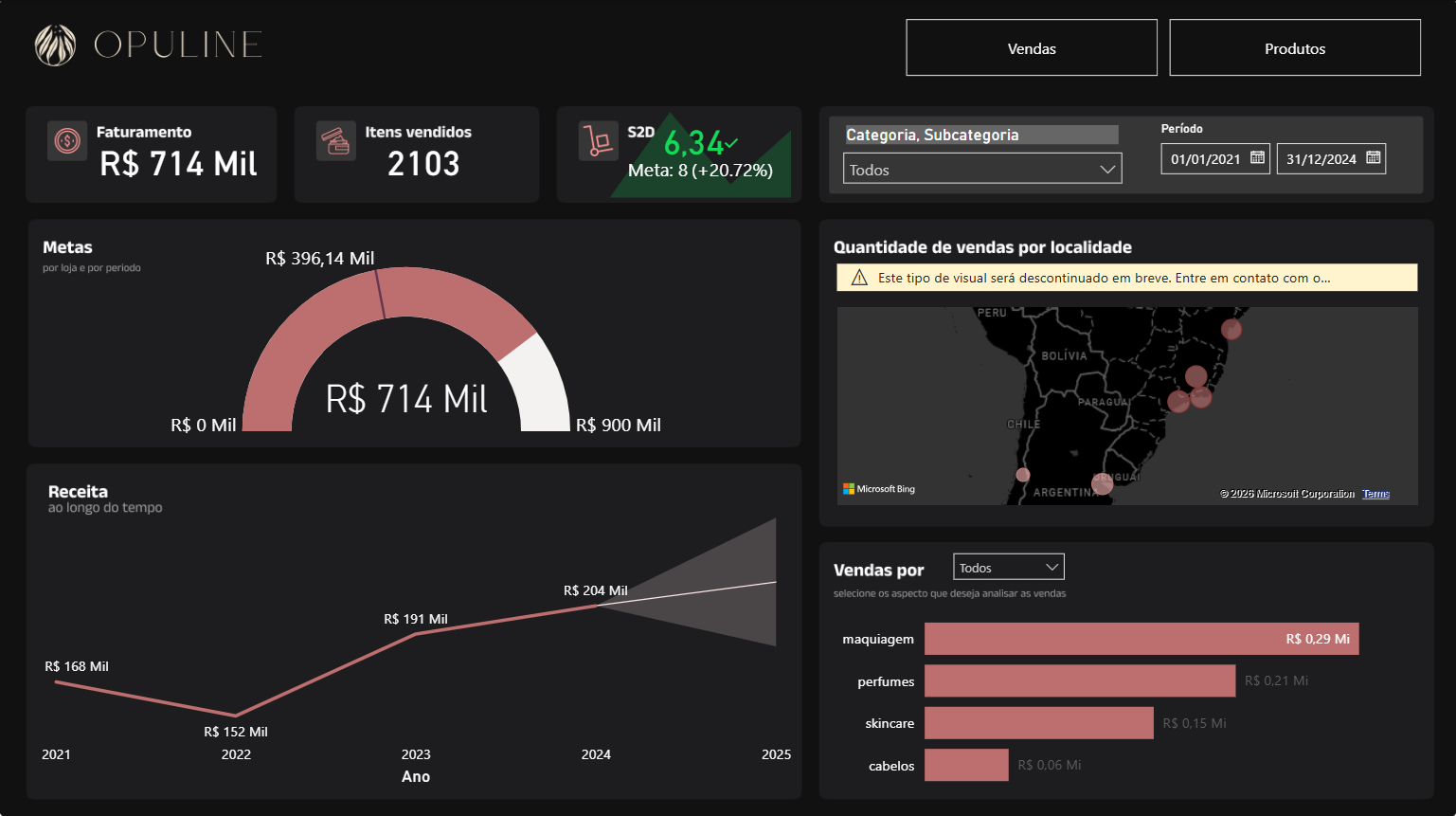Select the maquiagem bar in Vendas por
Image resolution: width=1456 pixels, height=816 pixels.
(x=1141, y=639)
